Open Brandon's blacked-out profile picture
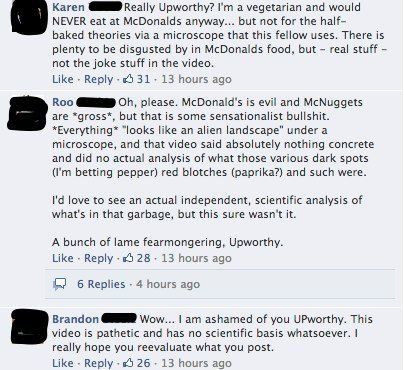Viewport: 404px width, 370px height. [x=29, y=326]
